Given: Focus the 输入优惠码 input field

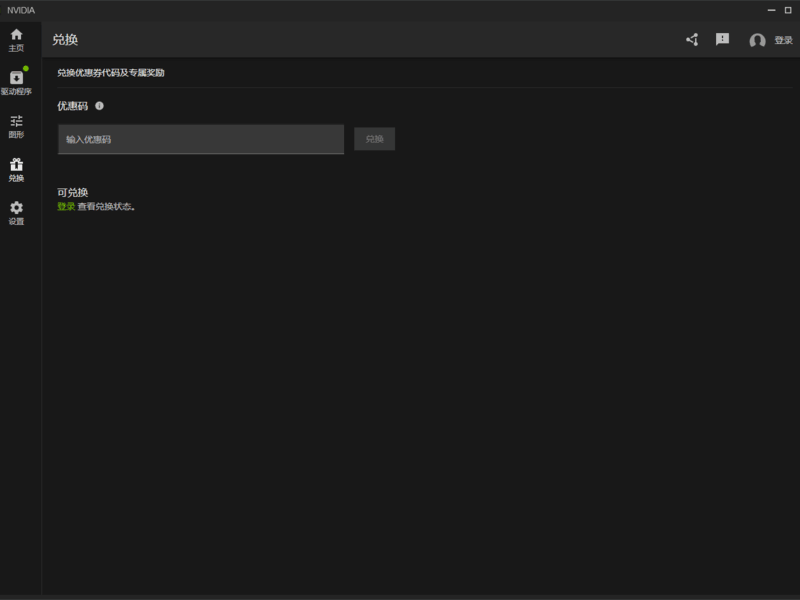Looking at the screenshot, I should point(201,139).
